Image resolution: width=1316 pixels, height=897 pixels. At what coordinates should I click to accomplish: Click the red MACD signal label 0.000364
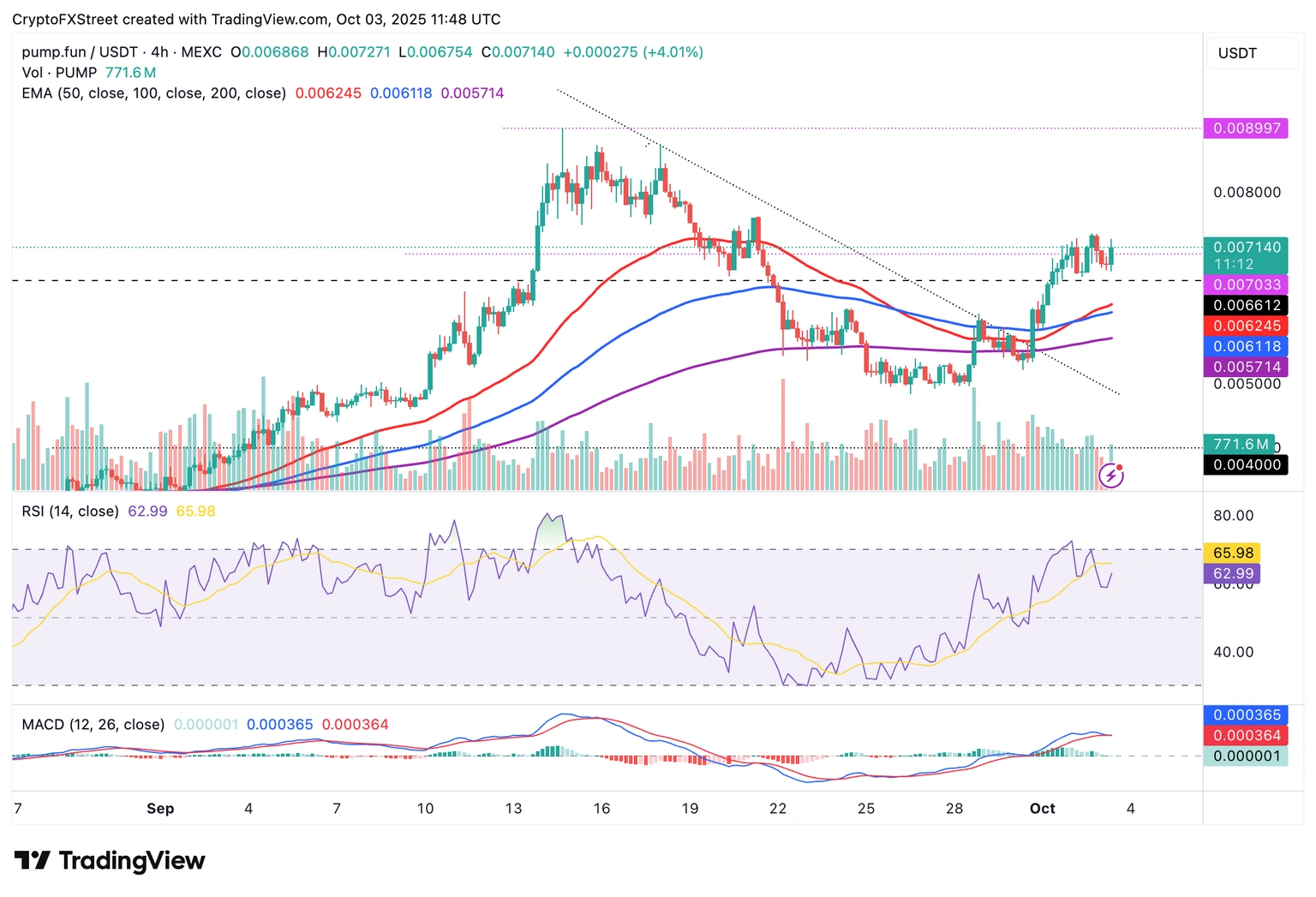[1246, 736]
